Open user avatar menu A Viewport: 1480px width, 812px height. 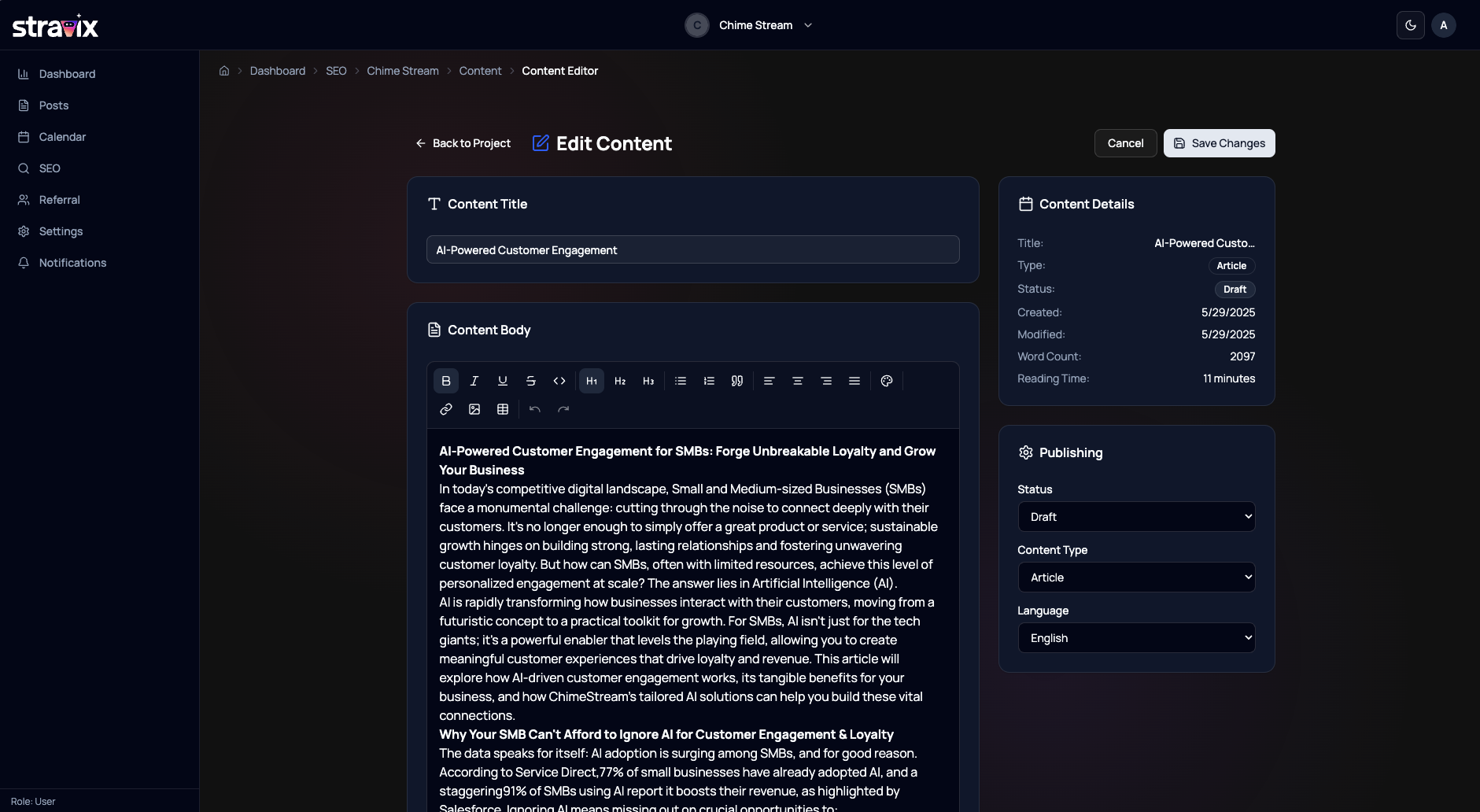pyautogui.click(x=1444, y=25)
